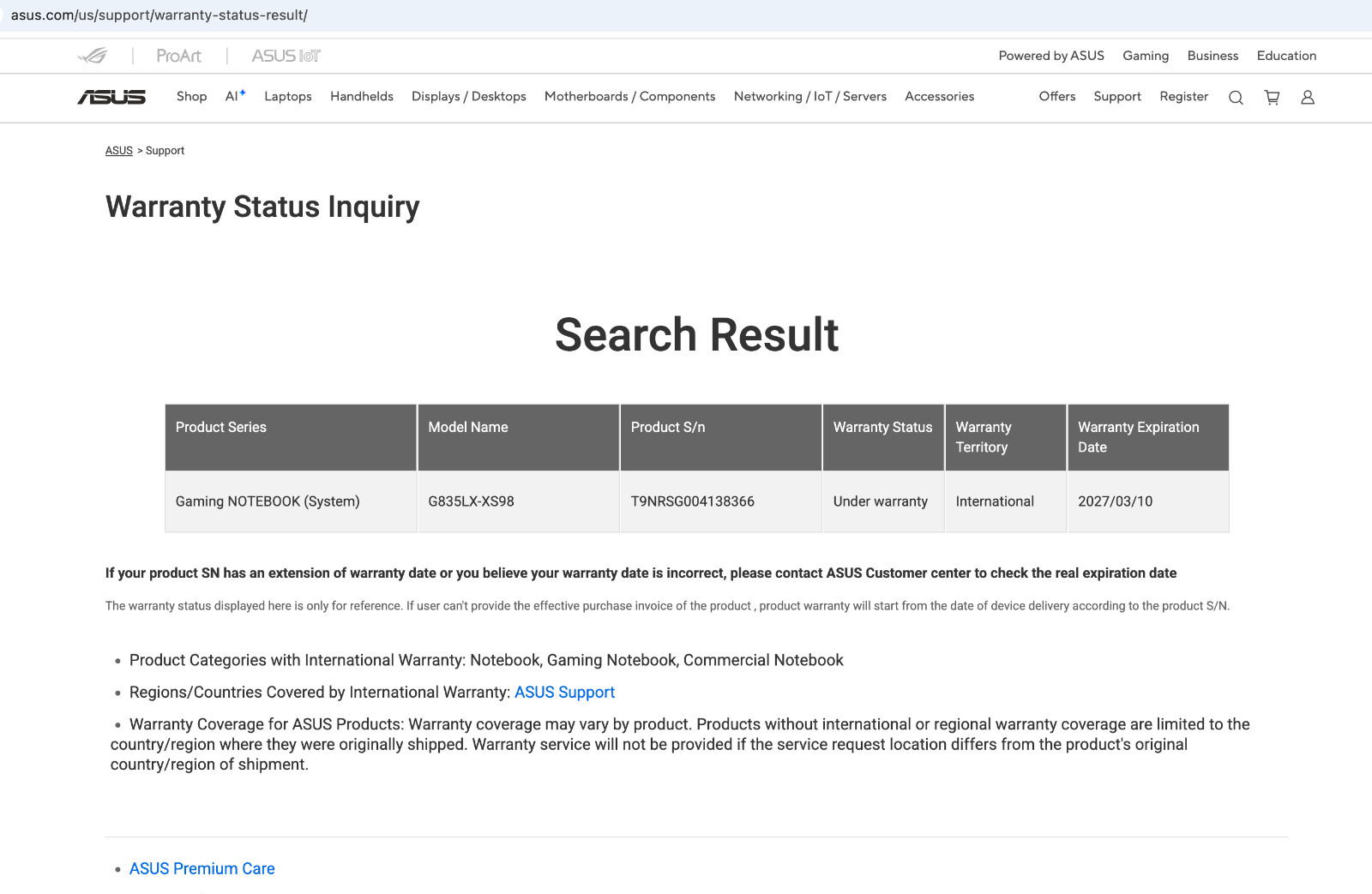Open the user account icon
Viewport: 1372px width, 894px height.
(1308, 98)
